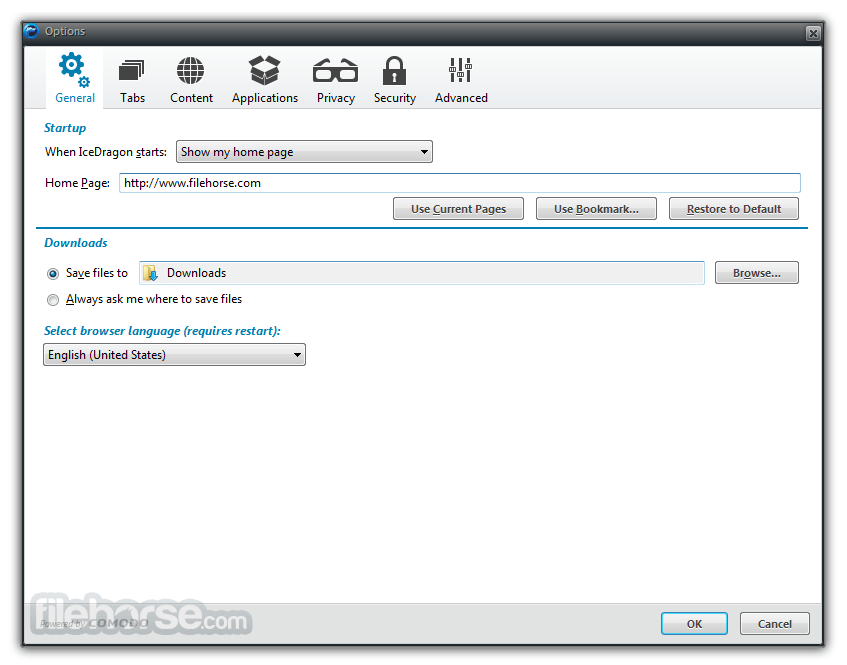Select the Save files to radio button
Viewport: 847px width, 665px height.
[53, 274]
